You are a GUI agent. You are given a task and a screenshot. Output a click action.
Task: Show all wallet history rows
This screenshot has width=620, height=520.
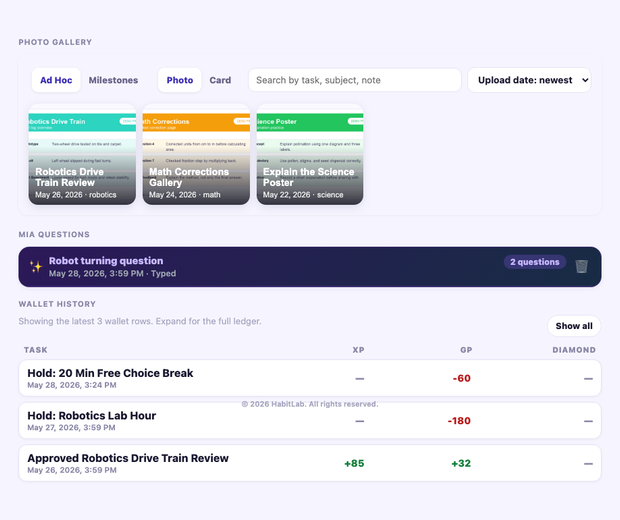coord(574,326)
